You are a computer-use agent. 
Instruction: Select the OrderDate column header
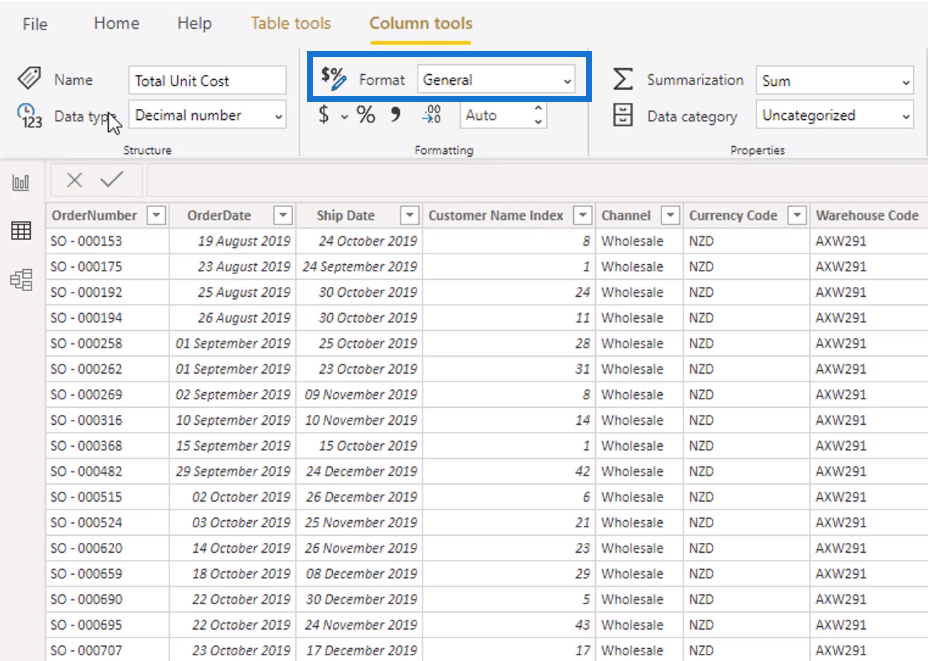coord(219,215)
